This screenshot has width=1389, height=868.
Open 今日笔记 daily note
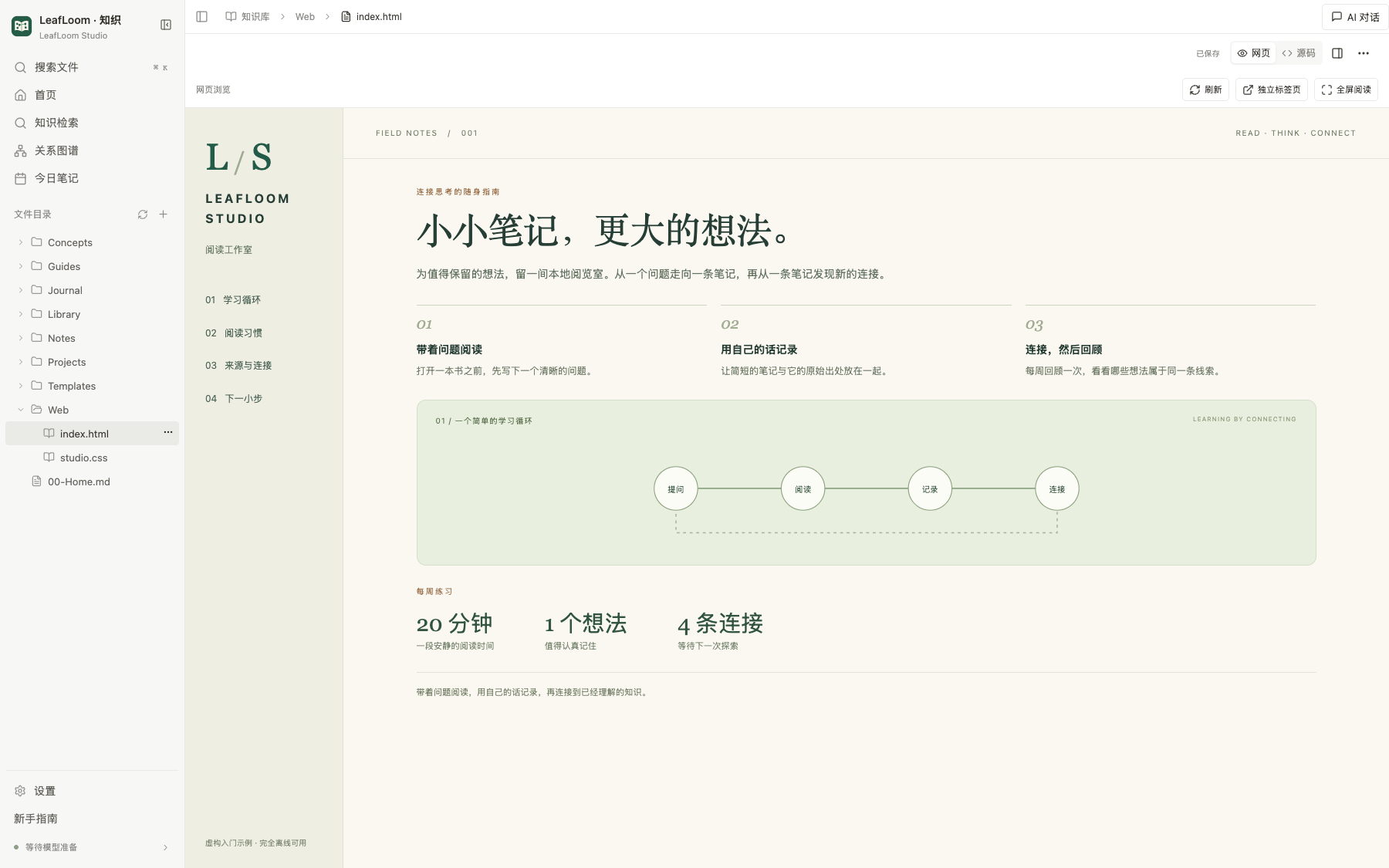[x=92, y=178]
